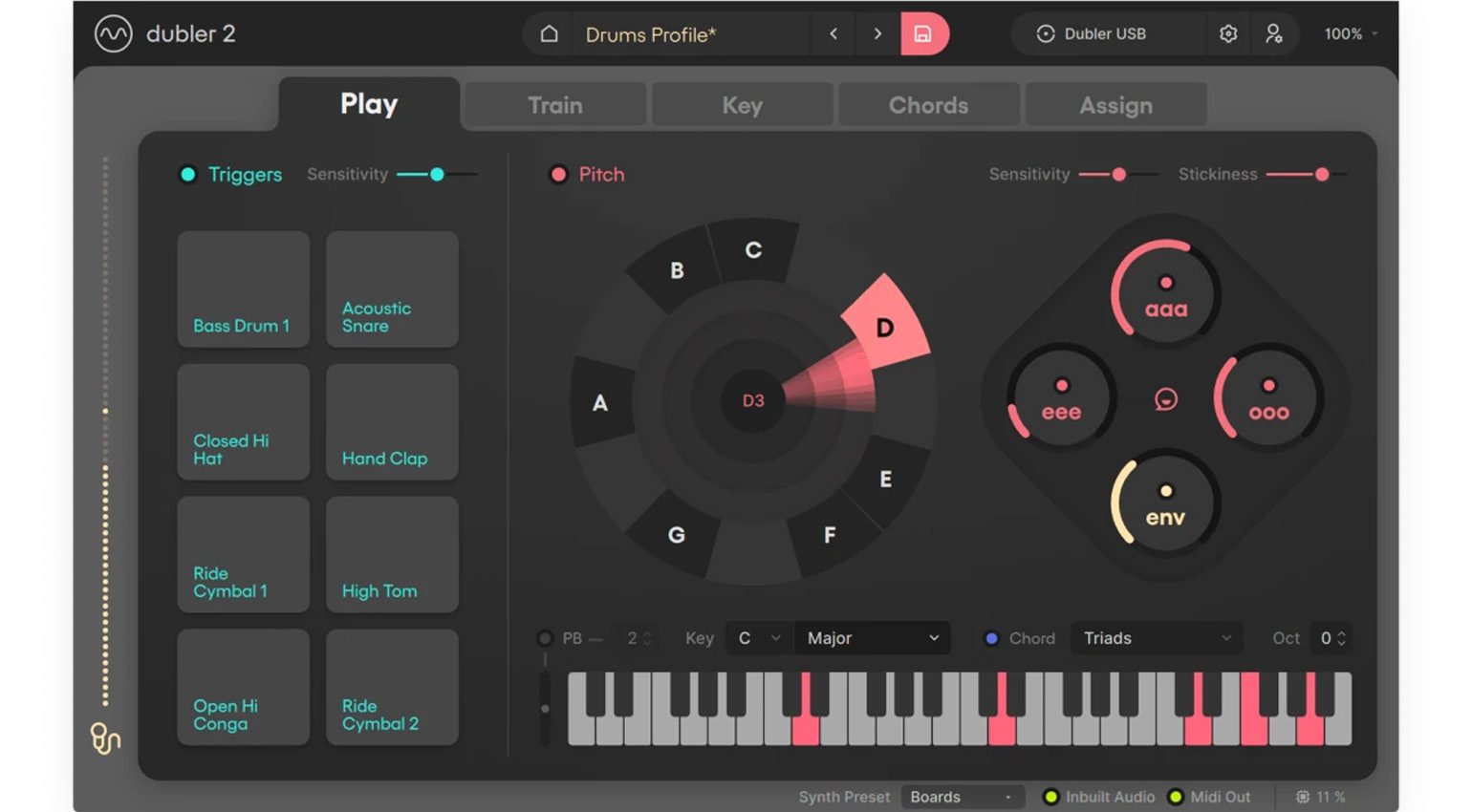Viewport: 1472px width, 812px height.
Task: Trigger the Acoustic Snare pad
Action: tap(392, 289)
